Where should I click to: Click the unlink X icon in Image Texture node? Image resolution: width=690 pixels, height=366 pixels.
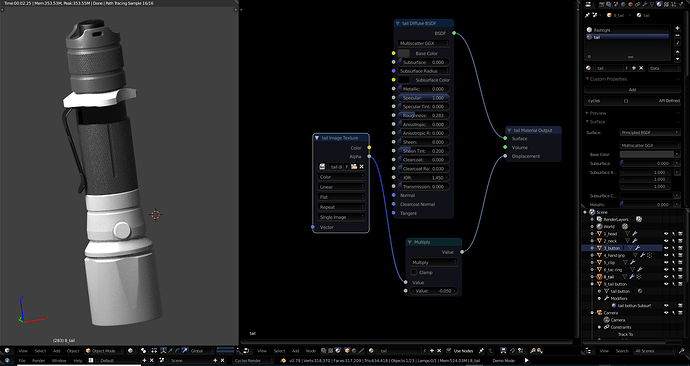[362, 166]
